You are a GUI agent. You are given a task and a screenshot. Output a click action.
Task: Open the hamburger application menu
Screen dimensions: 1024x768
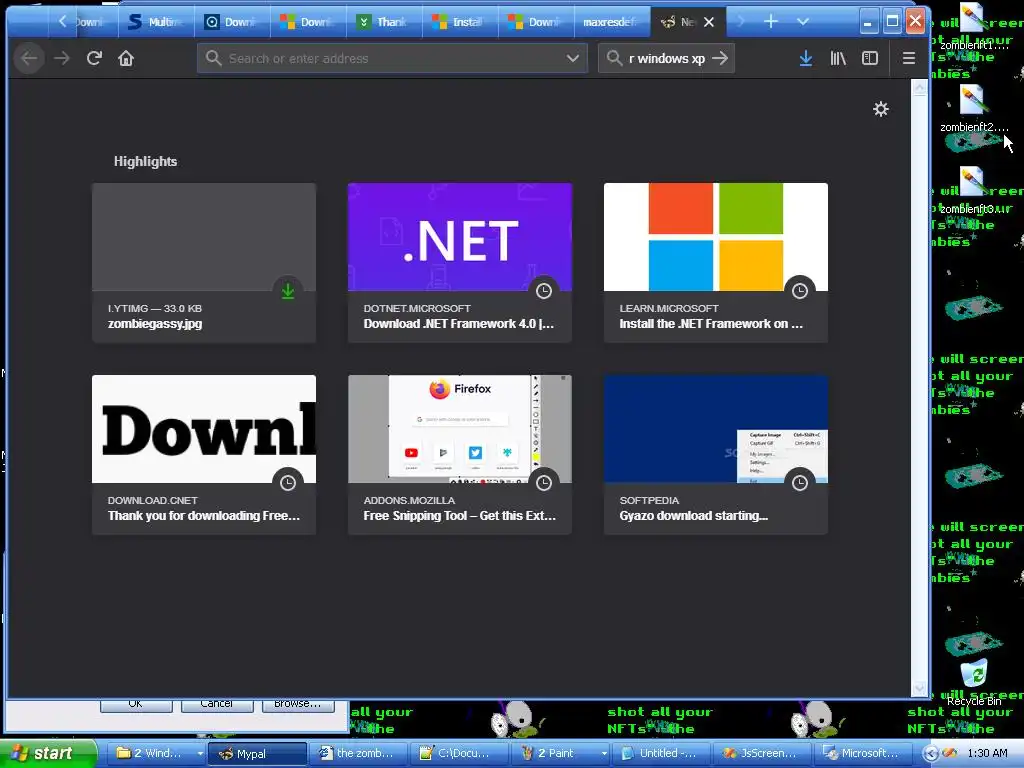click(x=908, y=58)
